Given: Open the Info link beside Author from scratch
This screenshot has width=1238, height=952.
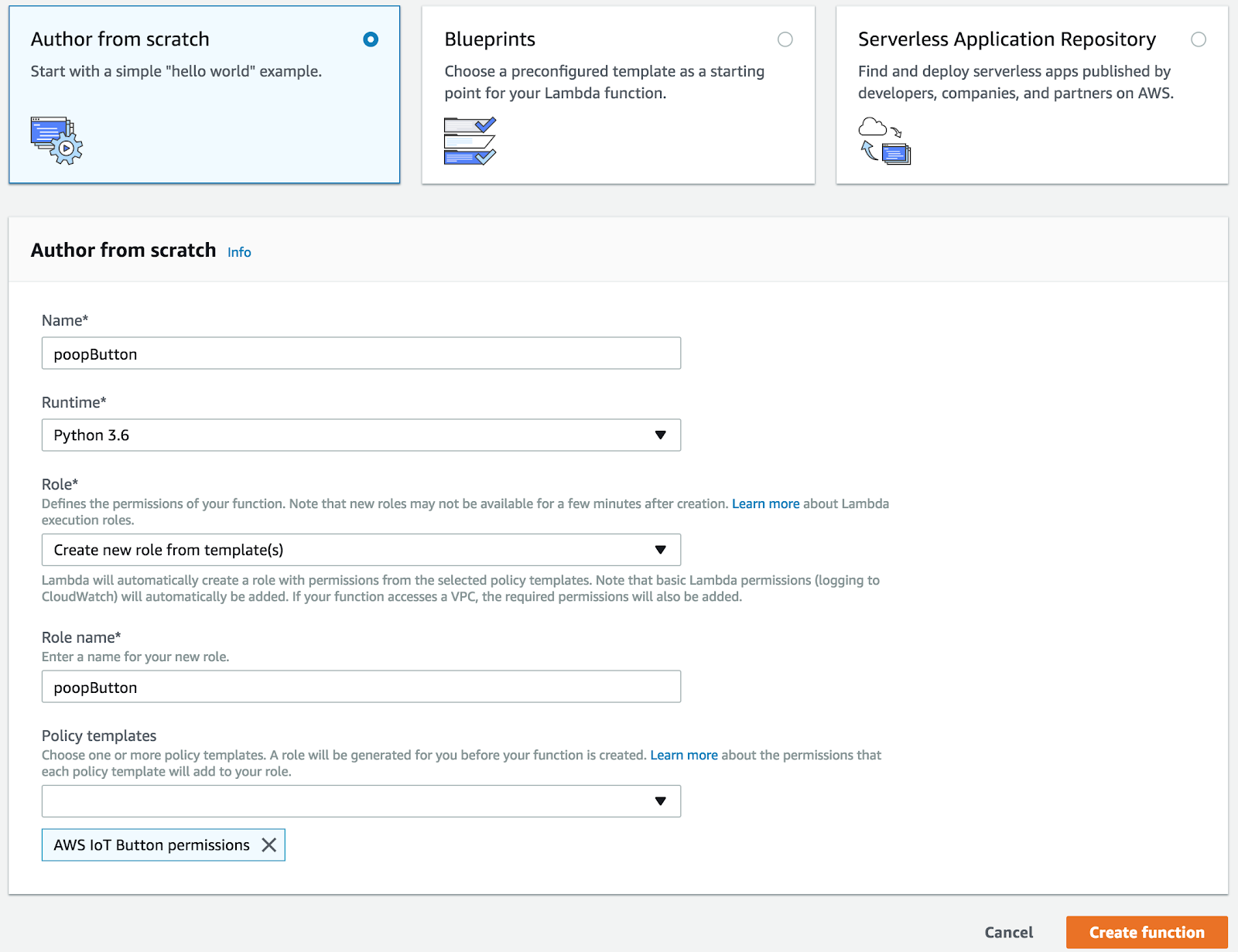Looking at the screenshot, I should [239, 252].
